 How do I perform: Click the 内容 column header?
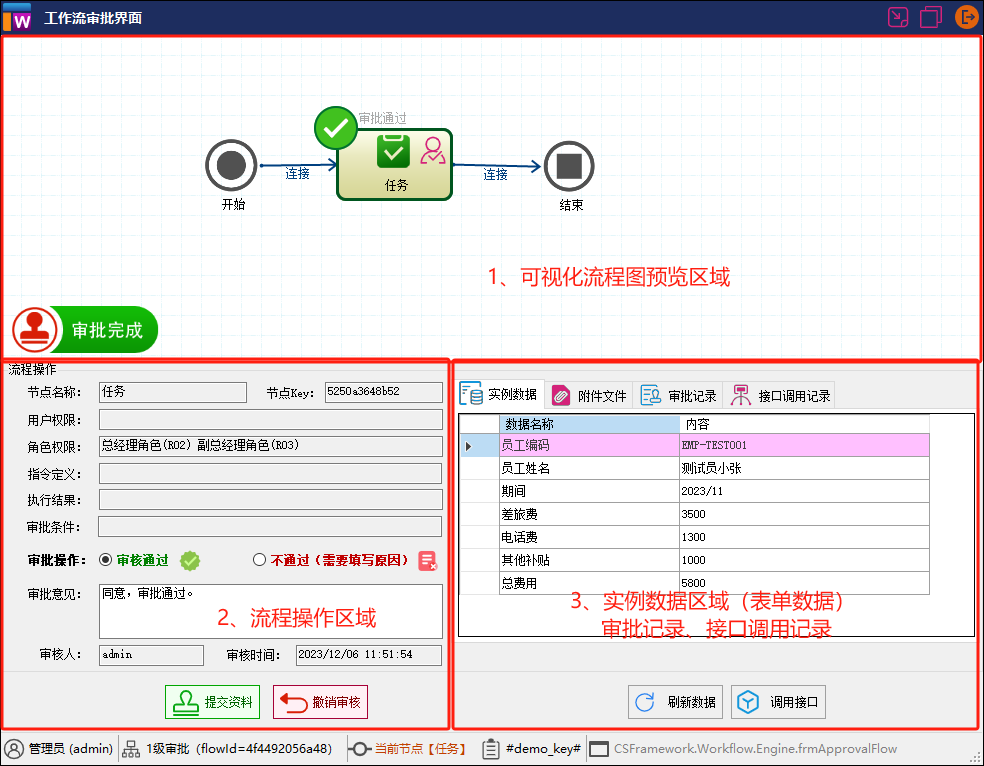point(805,424)
